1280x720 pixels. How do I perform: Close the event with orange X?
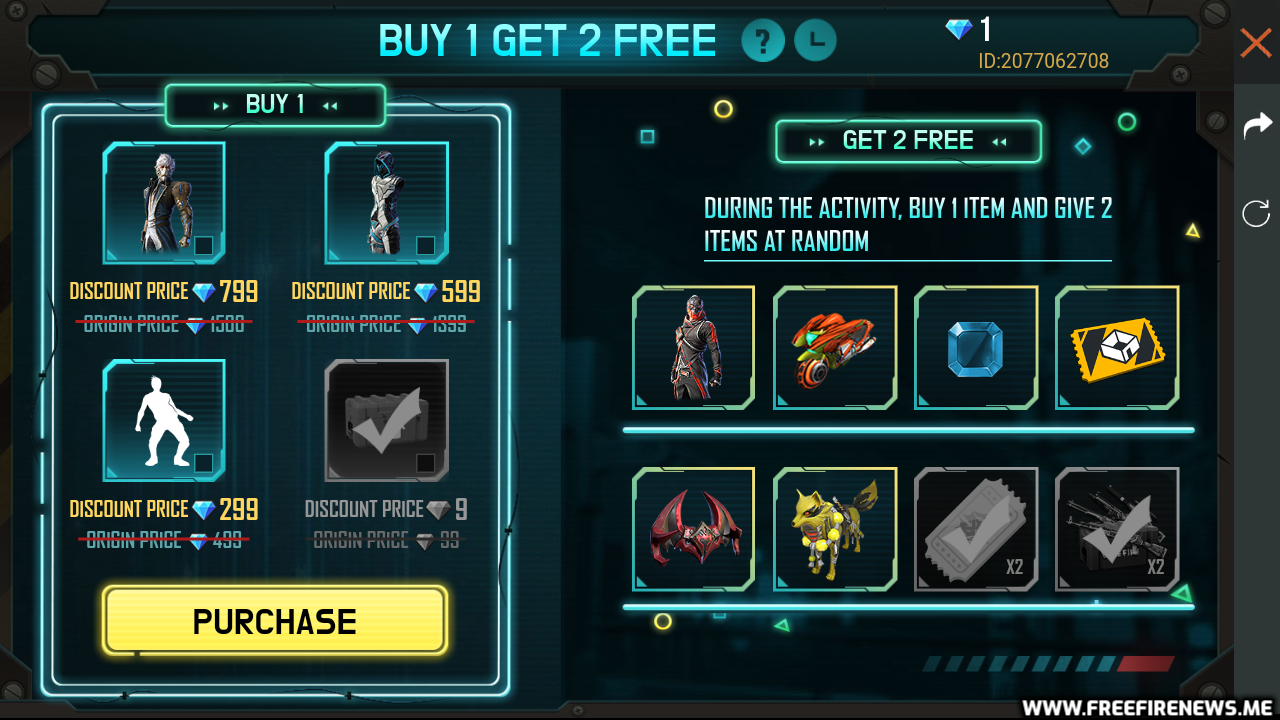[x=1256, y=42]
